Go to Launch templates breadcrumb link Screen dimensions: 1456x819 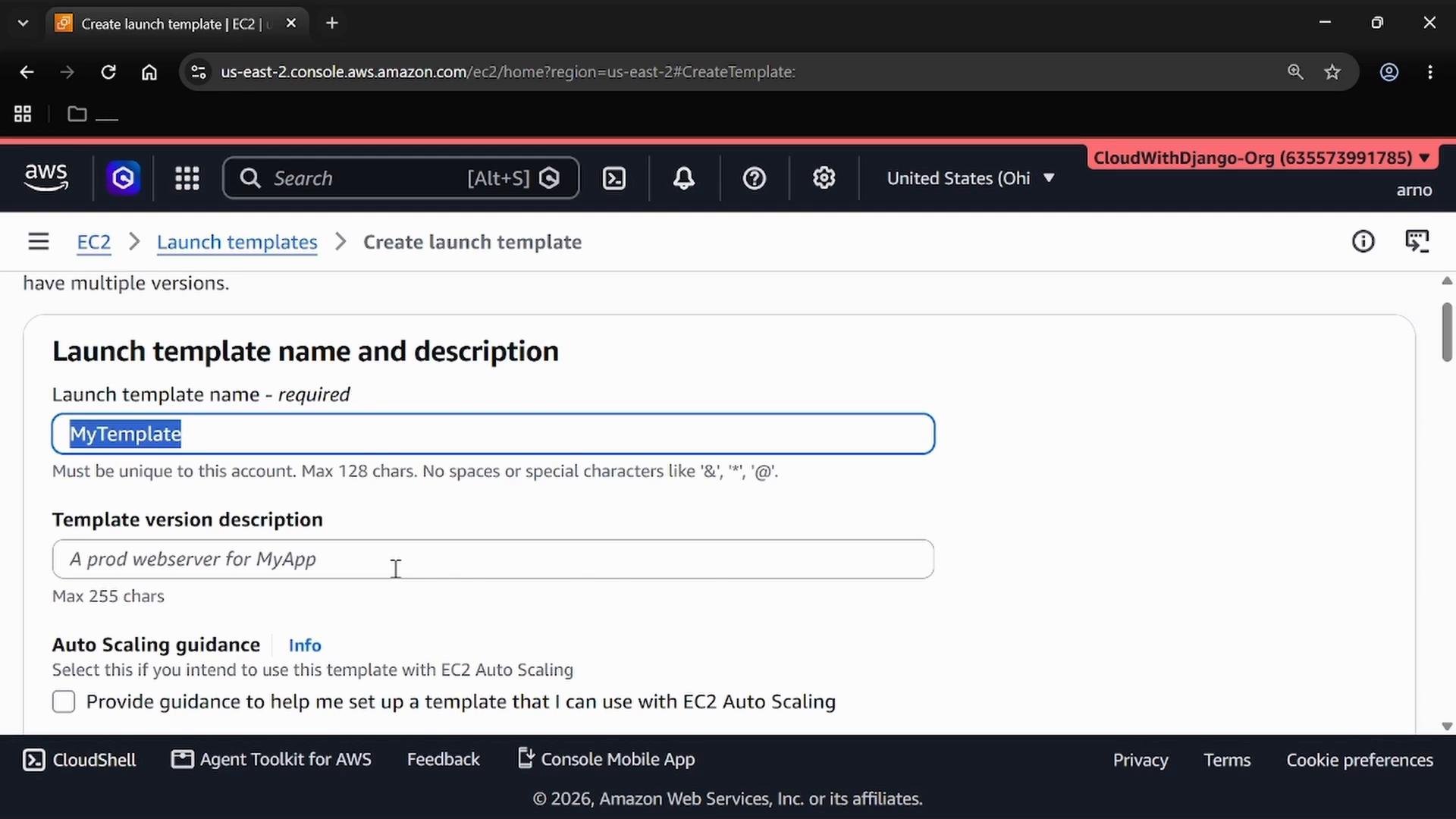point(237,242)
